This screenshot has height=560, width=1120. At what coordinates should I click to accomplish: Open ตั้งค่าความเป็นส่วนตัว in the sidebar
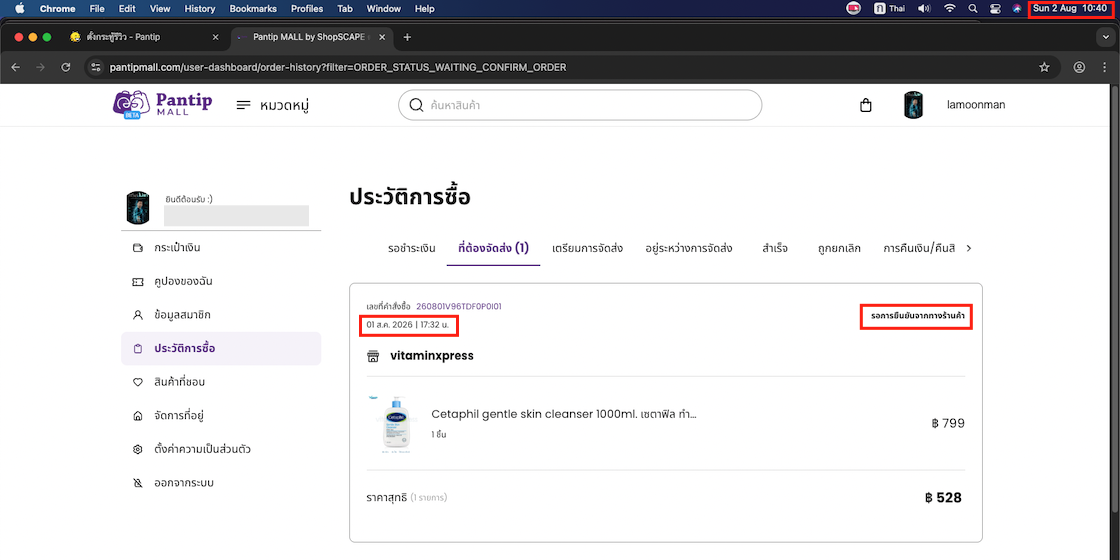click(x=221, y=449)
